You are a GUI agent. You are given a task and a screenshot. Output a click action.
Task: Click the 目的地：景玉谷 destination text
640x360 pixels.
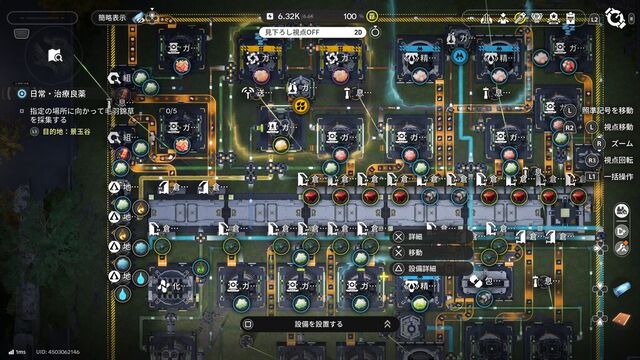pos(67,132)
